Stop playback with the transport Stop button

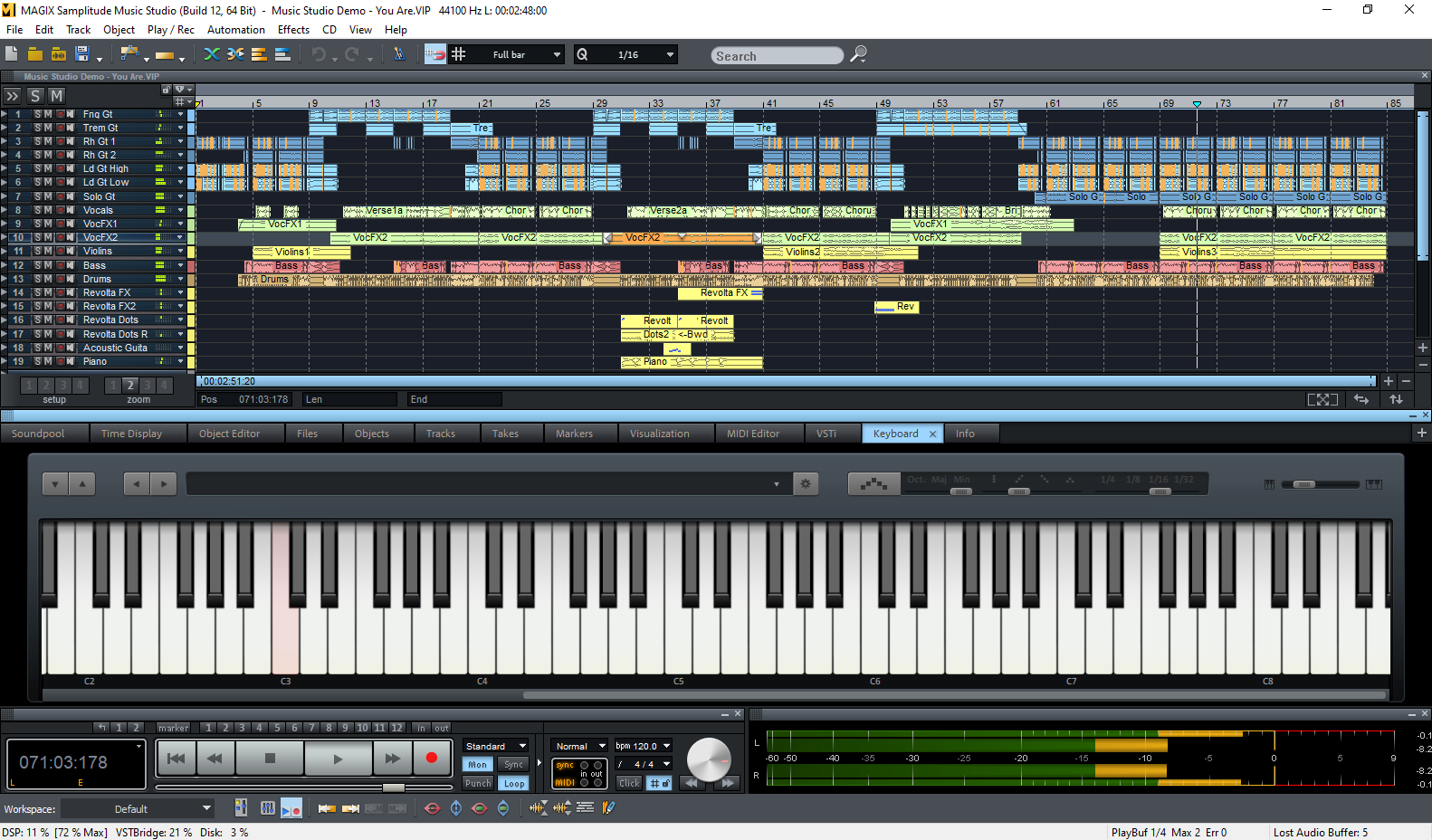270,759
